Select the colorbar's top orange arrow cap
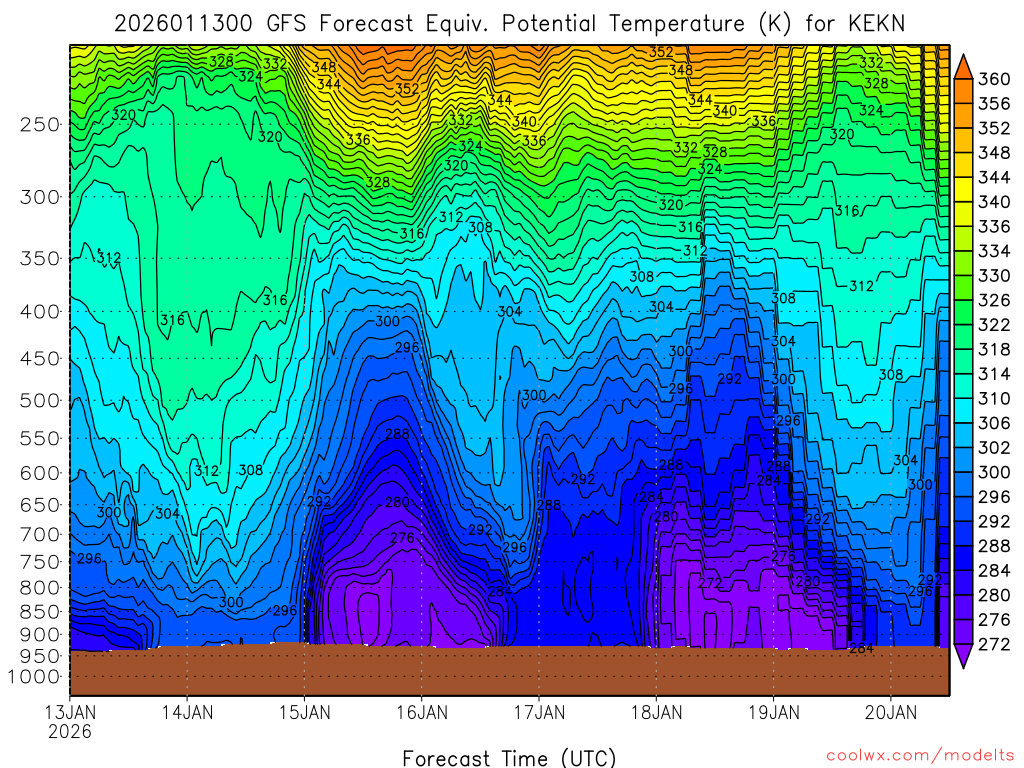The image size is (1024, 768). point(963,67)
